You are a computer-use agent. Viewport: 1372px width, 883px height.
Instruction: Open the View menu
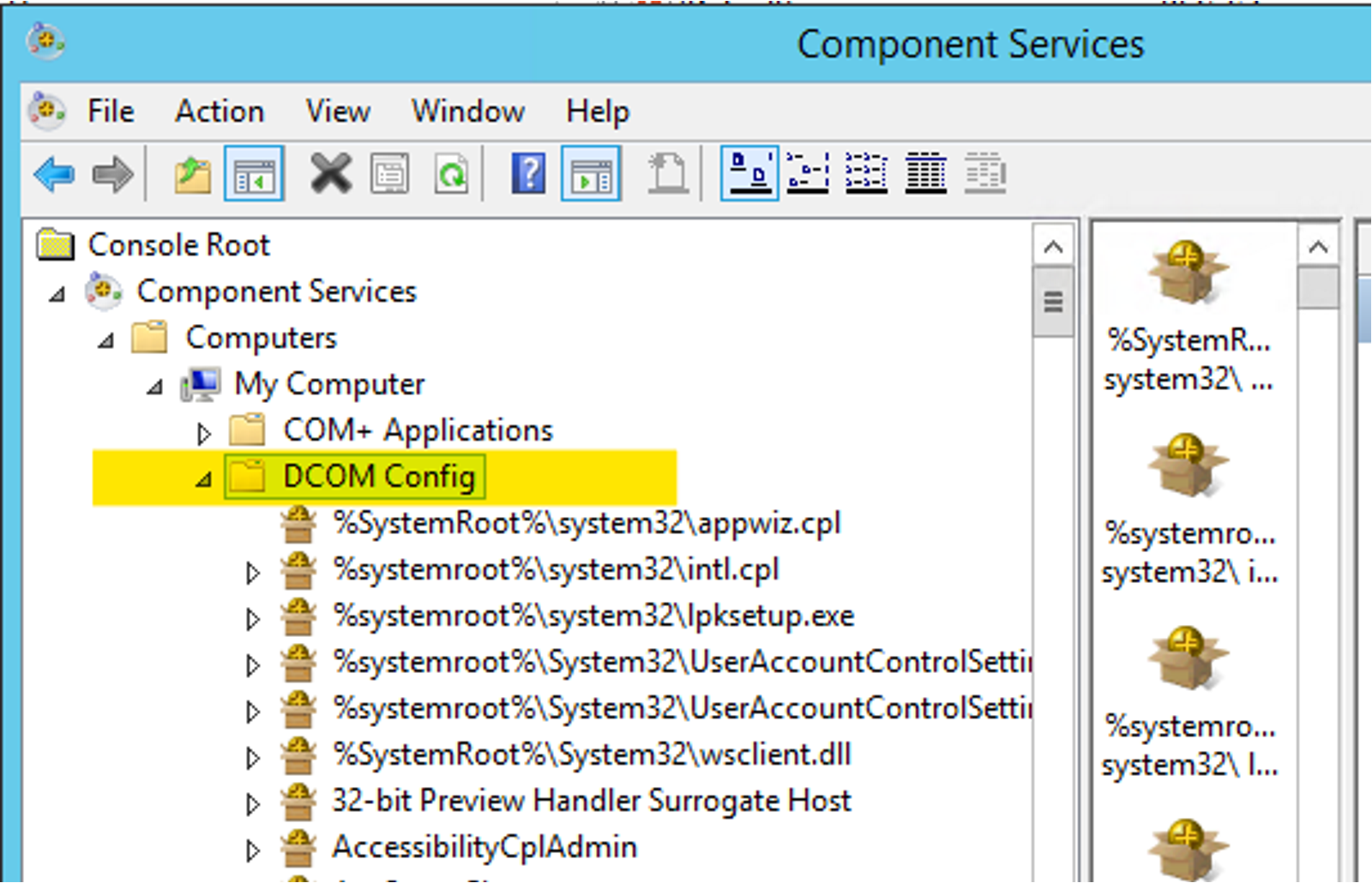point(338,111)
